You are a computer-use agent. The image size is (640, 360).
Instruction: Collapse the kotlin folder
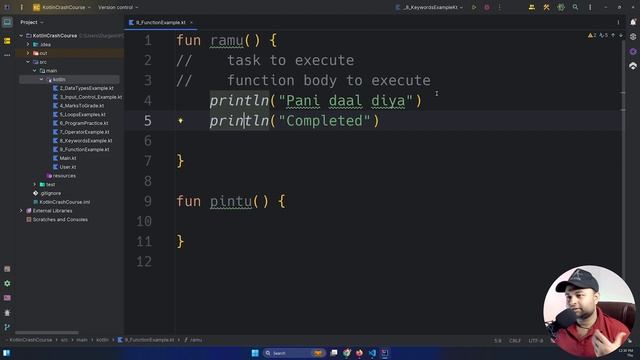(41, 80)
